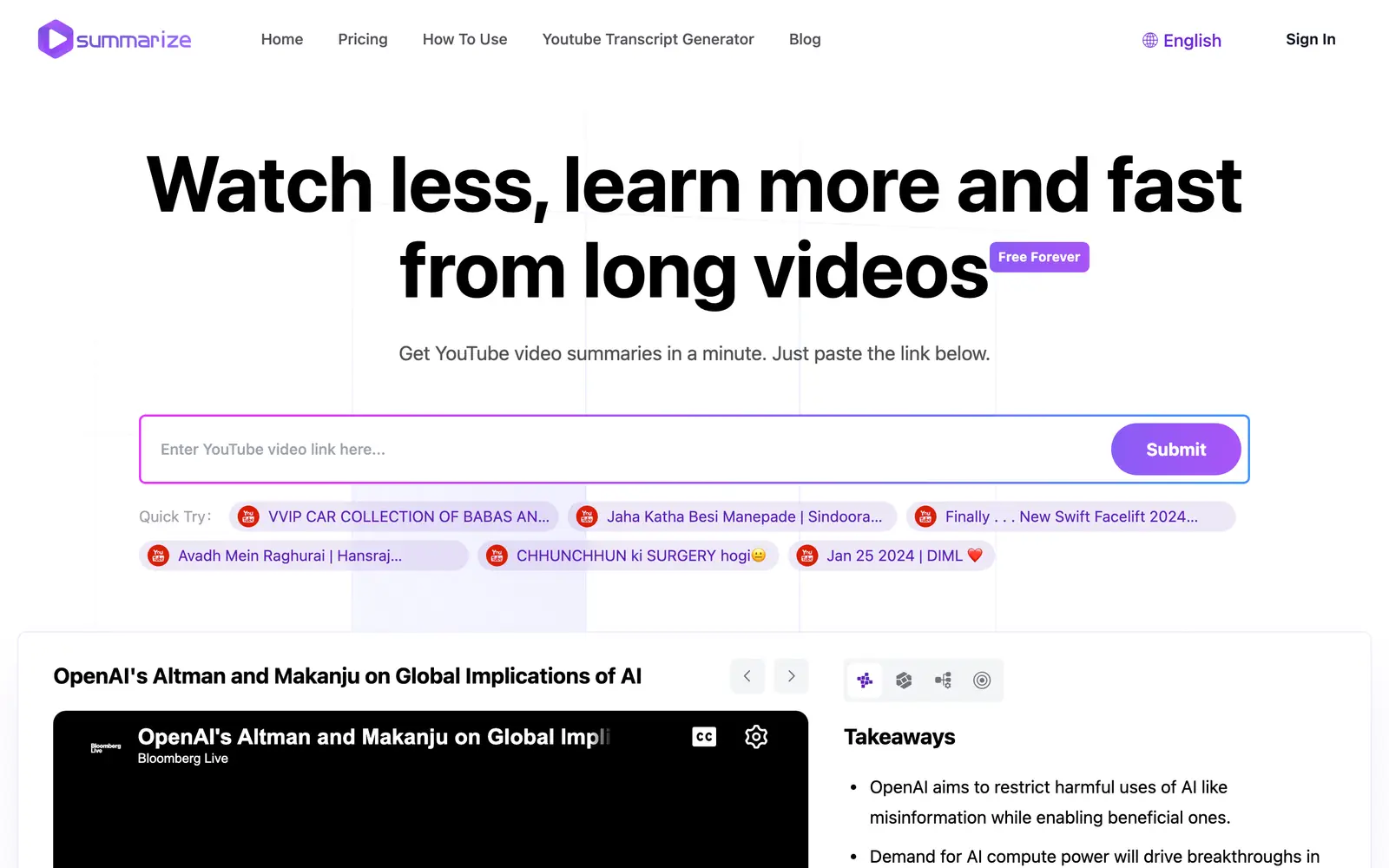Go to previous example video
Image resolution: width=1389 pixels, height=868 pixels.
[x=747, y=676]
